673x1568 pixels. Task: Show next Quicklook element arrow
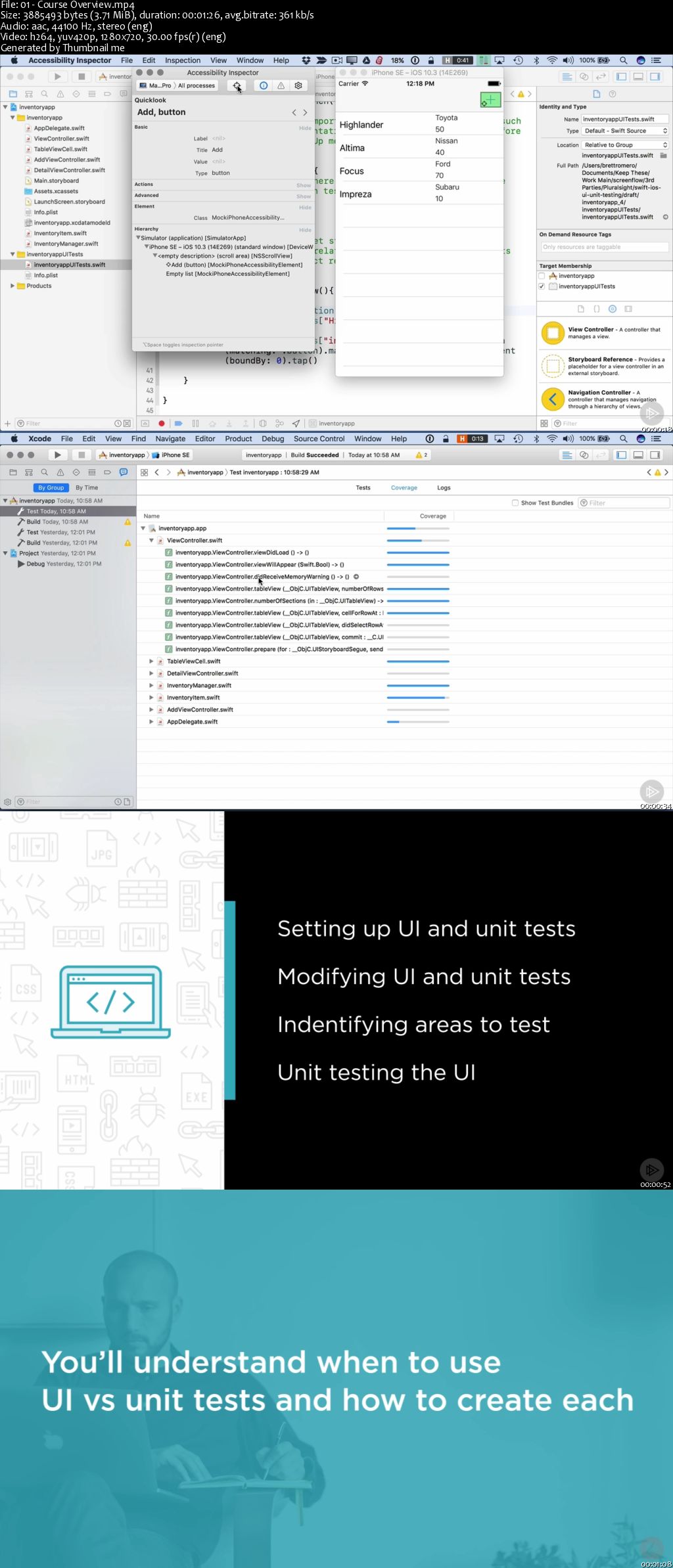(x=305, y=112)
